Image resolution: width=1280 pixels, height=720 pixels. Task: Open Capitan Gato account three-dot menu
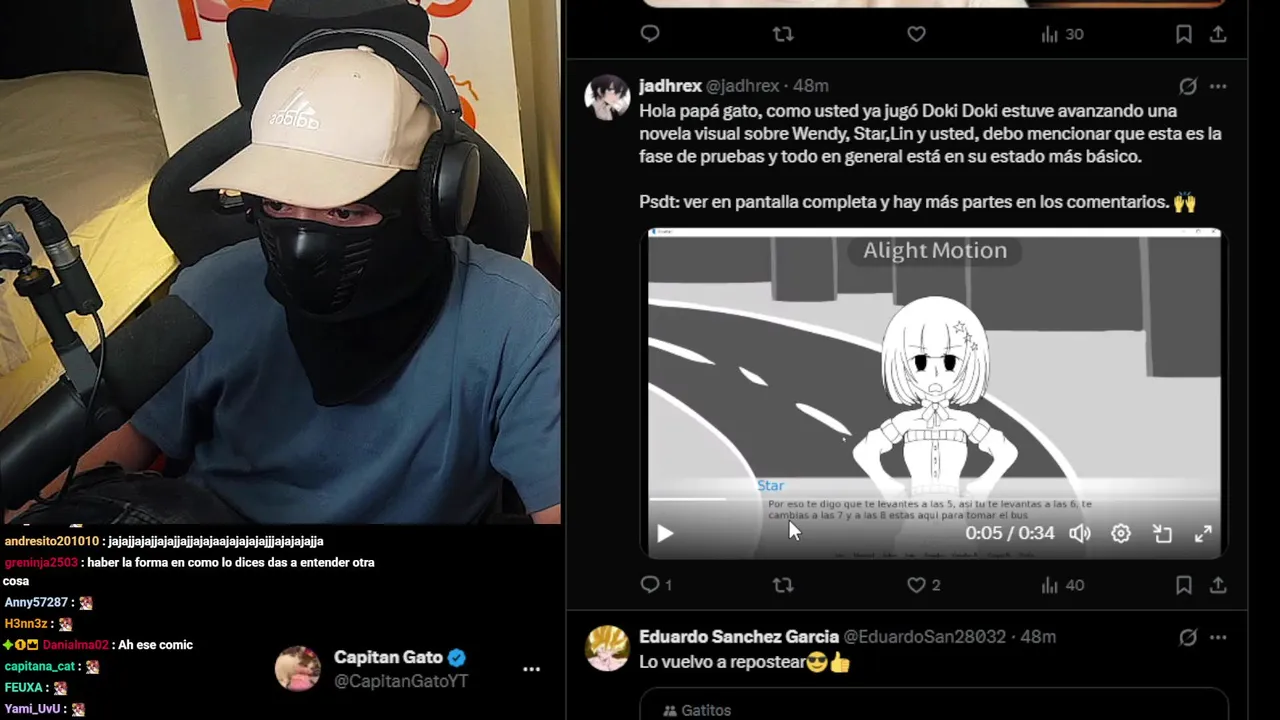point(531,669)
